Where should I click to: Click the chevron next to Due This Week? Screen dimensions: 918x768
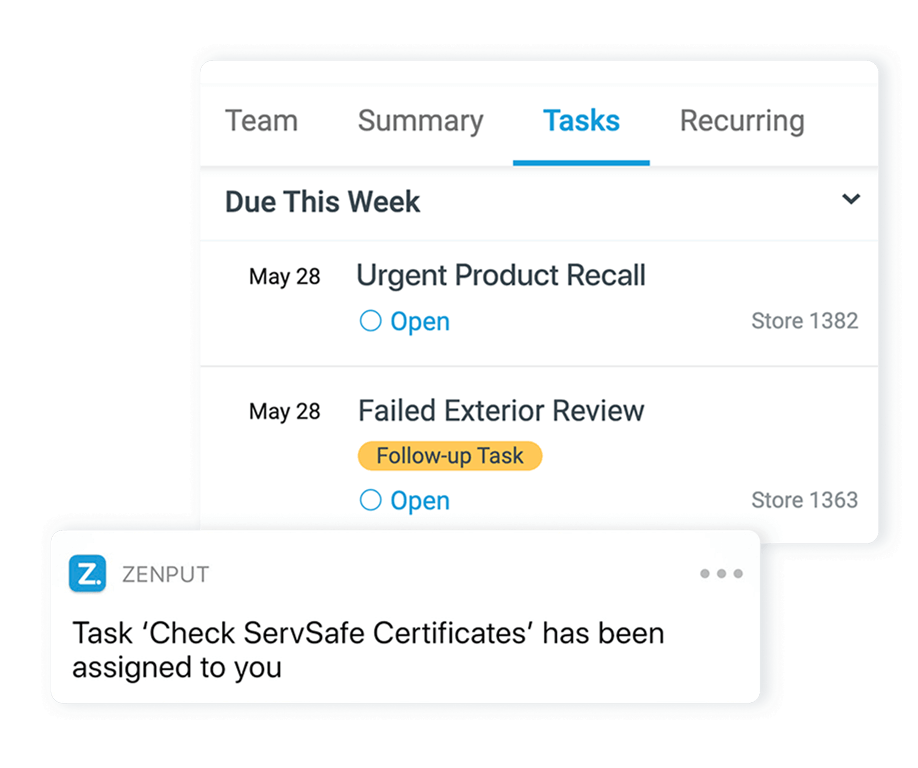(851, 199)
